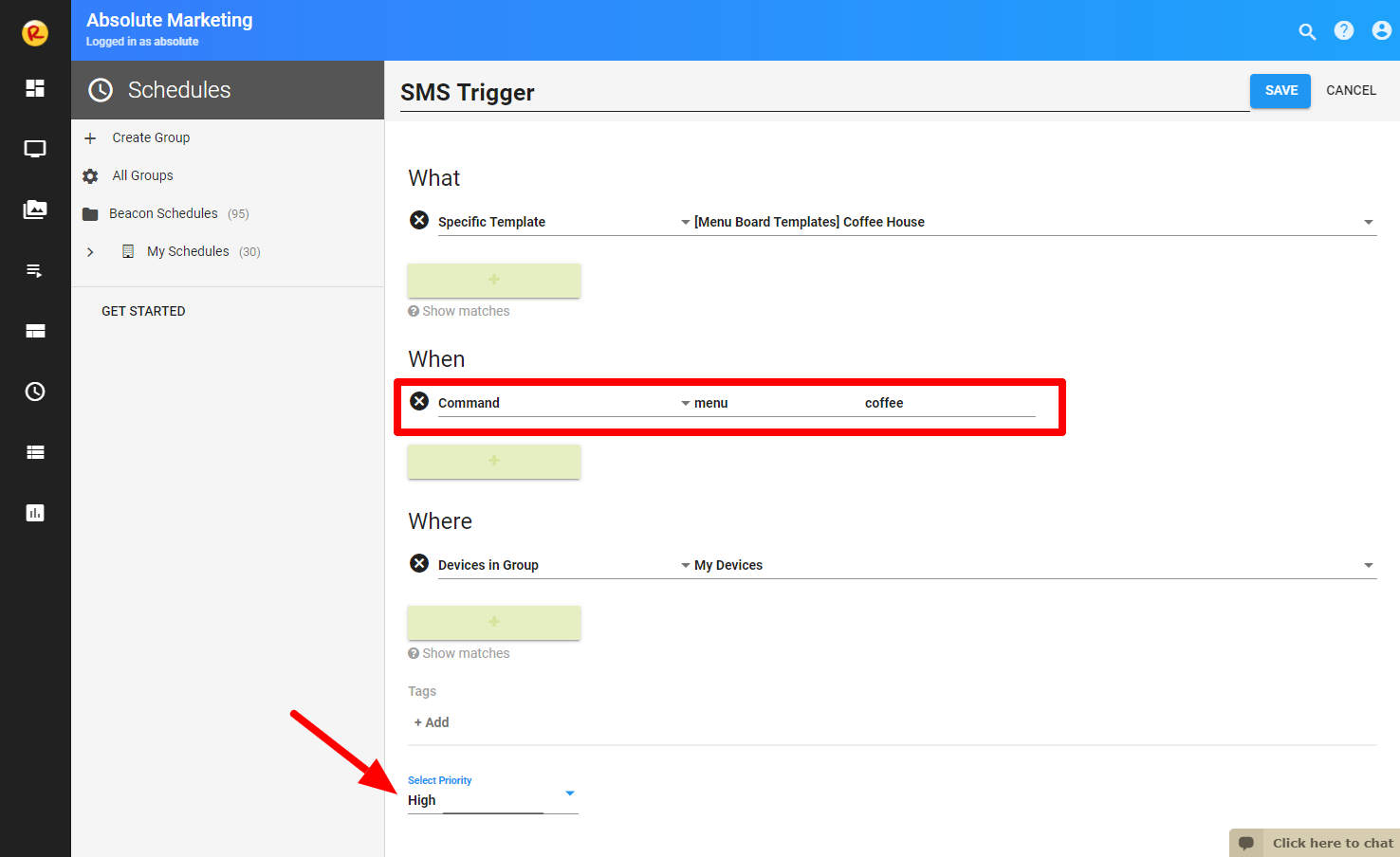Image resolution: width=1400 pixels, height=857 pixels.
Task: Open the Playlists section from the sidebar
Action: point(35,270)
